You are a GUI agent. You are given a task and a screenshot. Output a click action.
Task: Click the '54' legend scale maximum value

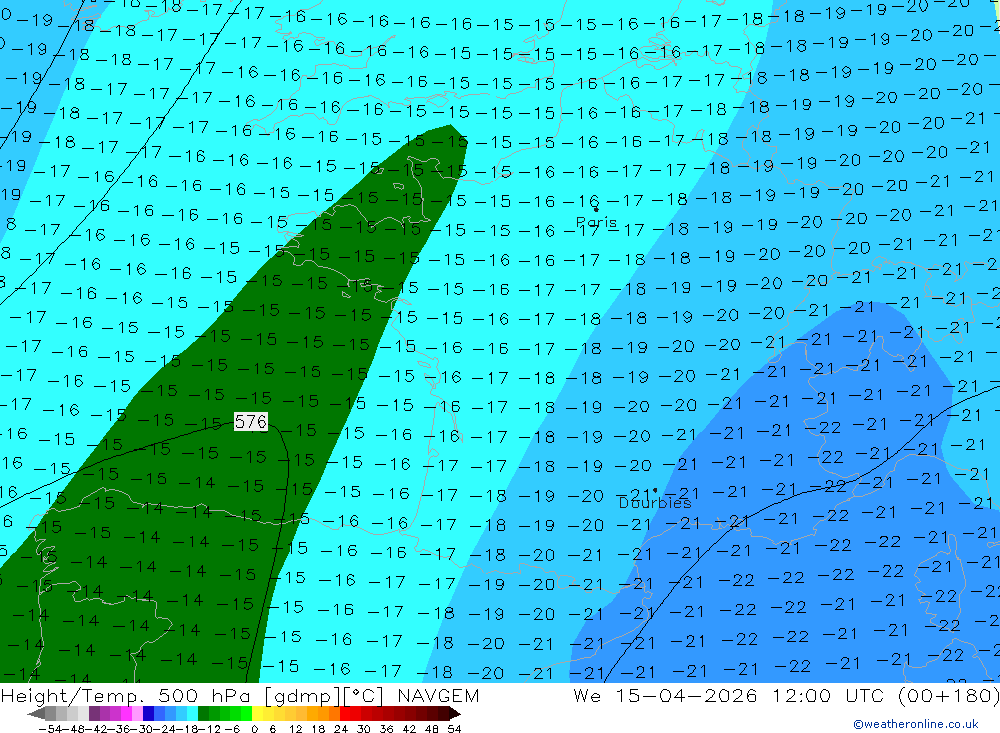tap(454, 729)
